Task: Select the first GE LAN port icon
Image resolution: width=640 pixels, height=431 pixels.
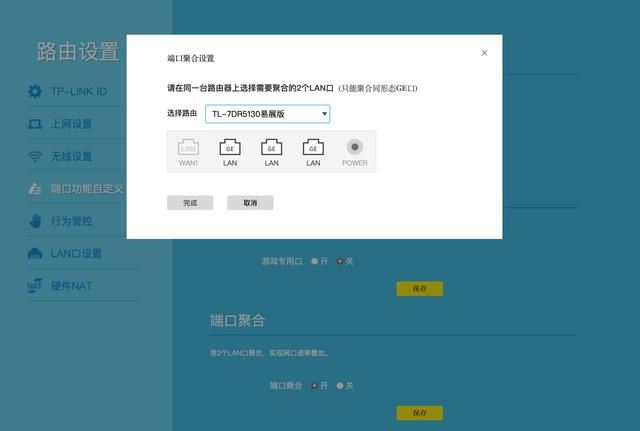Action: click(x=230, y=147)
